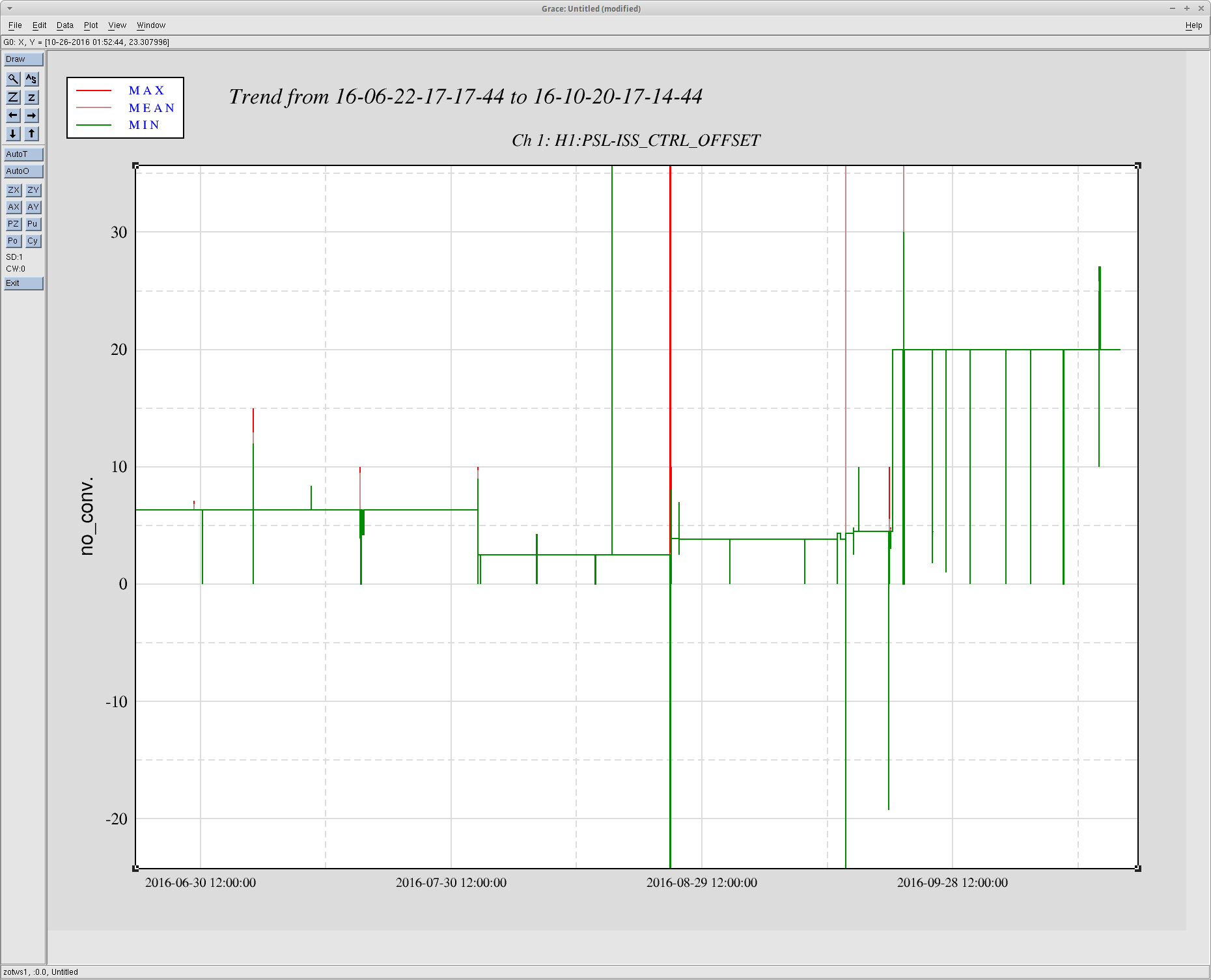The width and height of the screenshot is (1211, 980).
Task: Click the MIN legend entry
Action: pyautogui.click(x=144, y=125)
